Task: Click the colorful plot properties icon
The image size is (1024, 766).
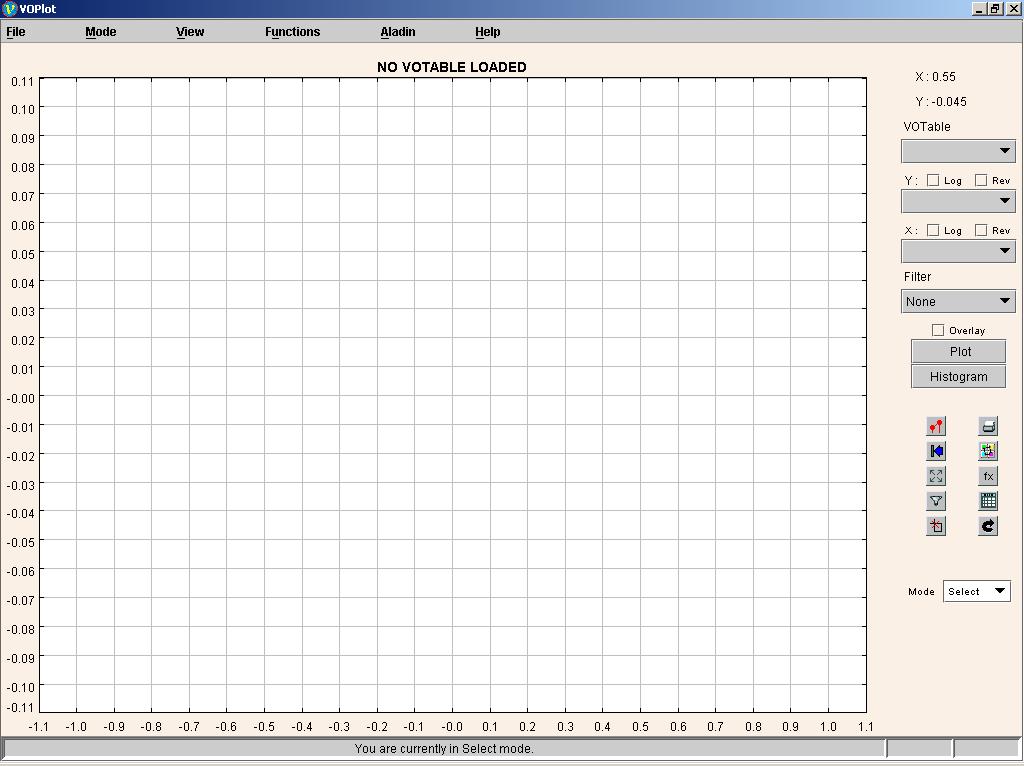Action: coord(988,452)
